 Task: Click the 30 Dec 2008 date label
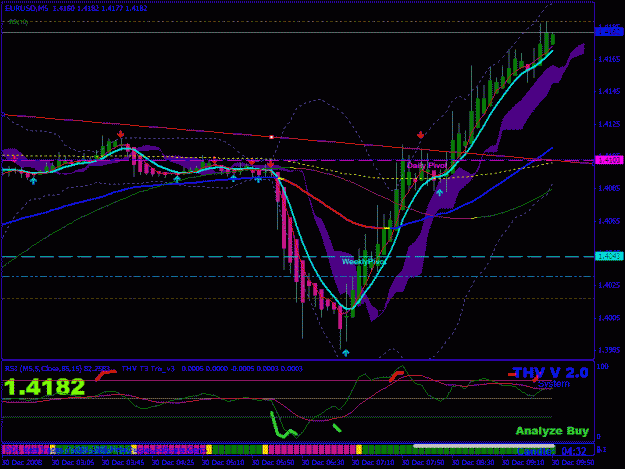click(22, 463)
